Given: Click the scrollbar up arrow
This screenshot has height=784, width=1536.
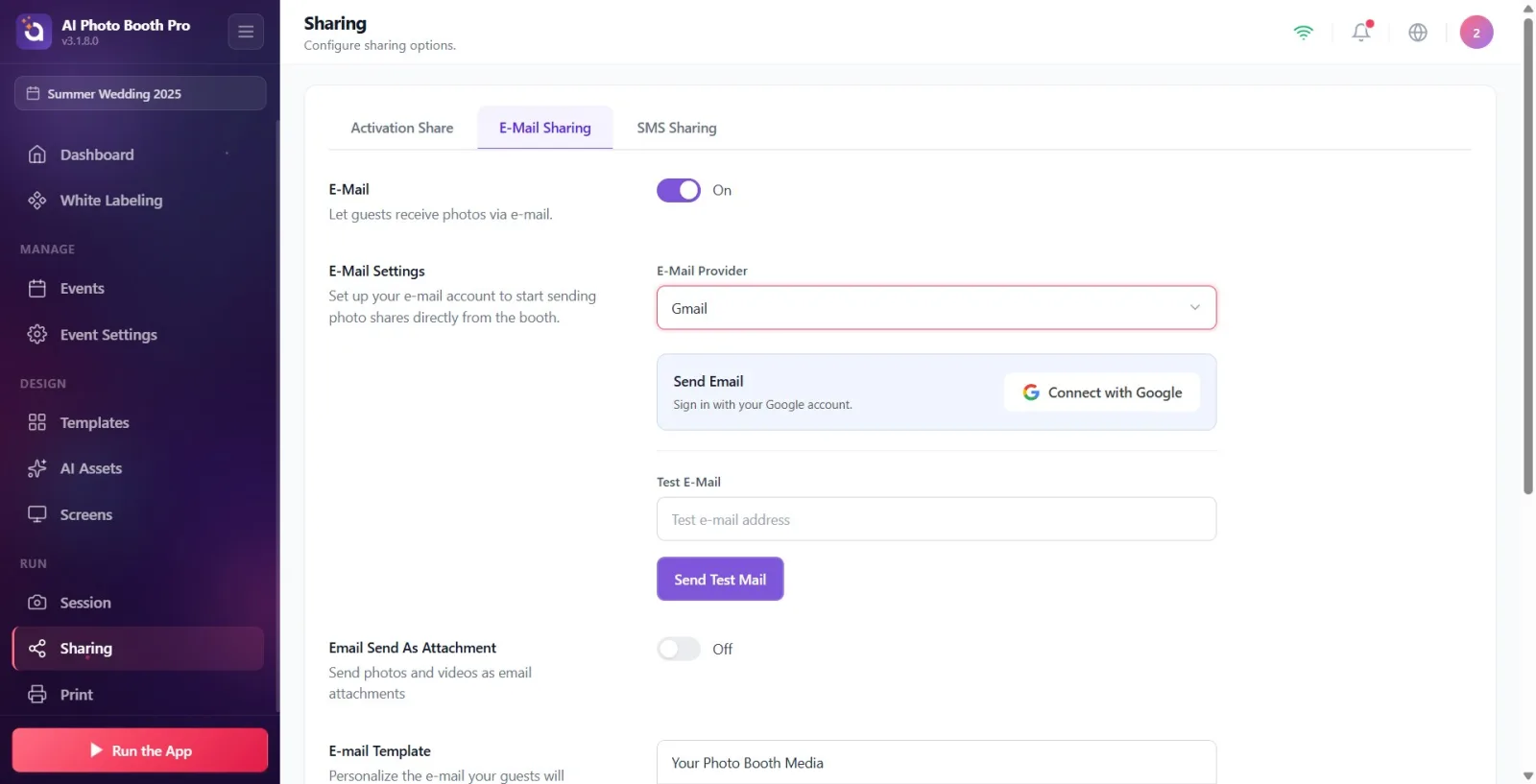Looking at the screenshot, I should [x=1528, y=8].
